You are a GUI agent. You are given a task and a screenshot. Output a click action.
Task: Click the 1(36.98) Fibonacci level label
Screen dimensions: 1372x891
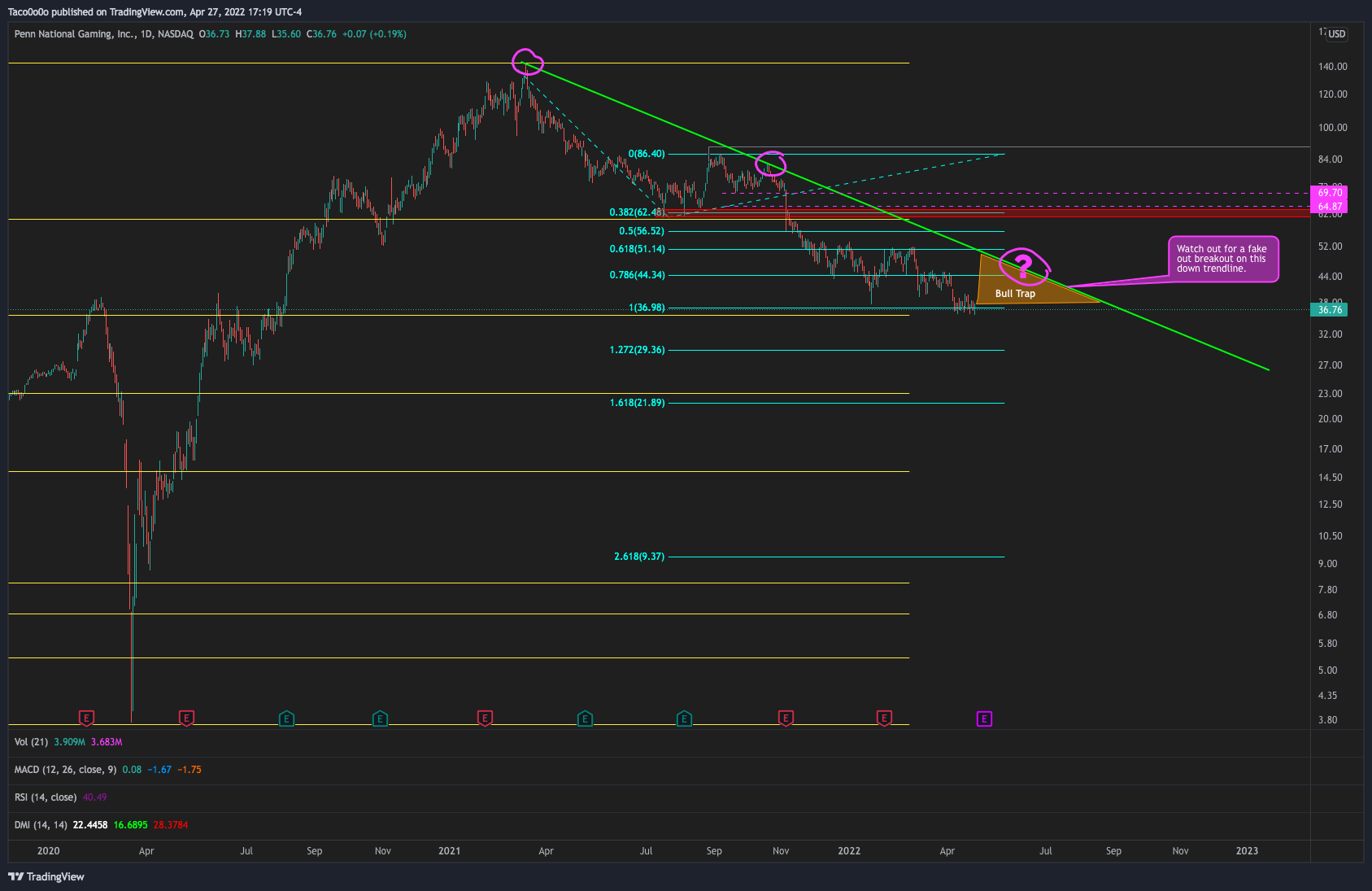click(647, 308)
